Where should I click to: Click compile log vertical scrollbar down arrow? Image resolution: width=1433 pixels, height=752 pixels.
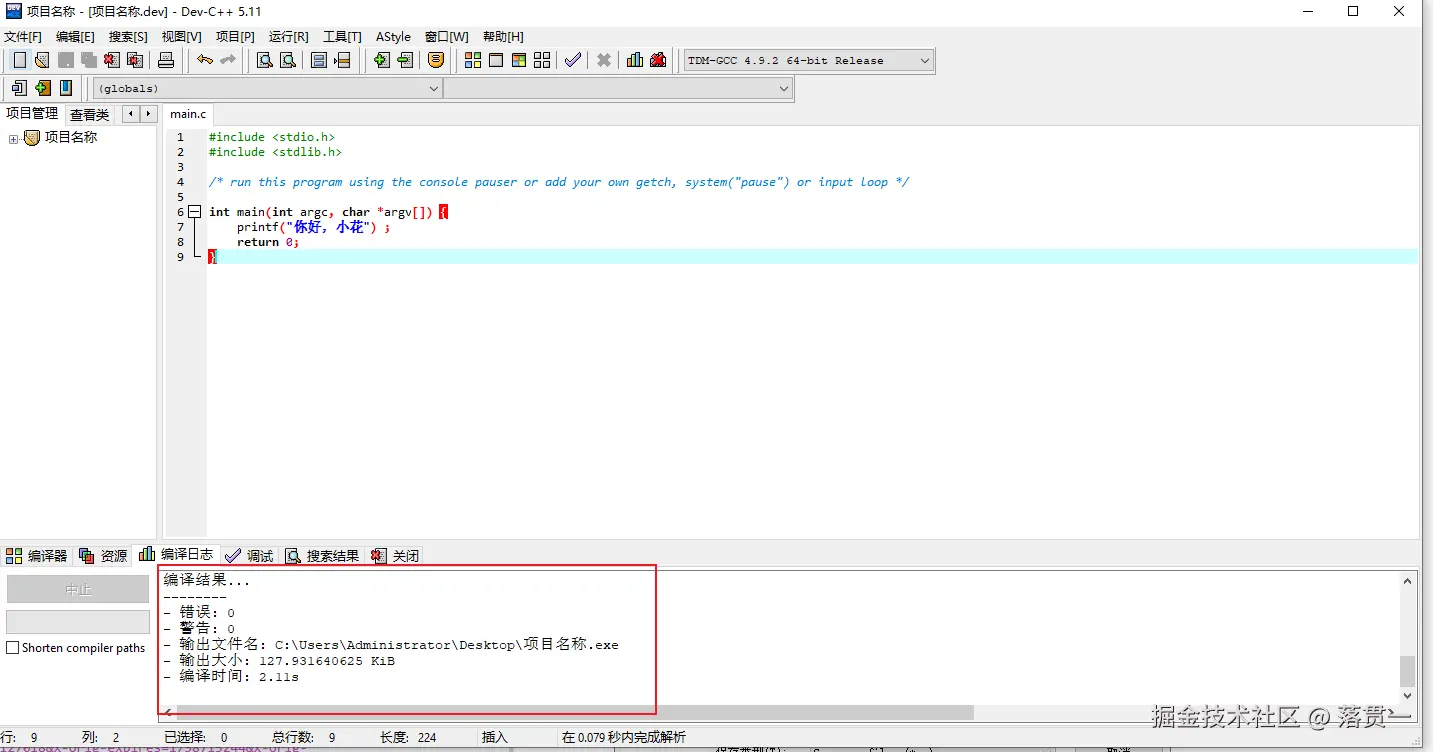(x=1408, y=696)
